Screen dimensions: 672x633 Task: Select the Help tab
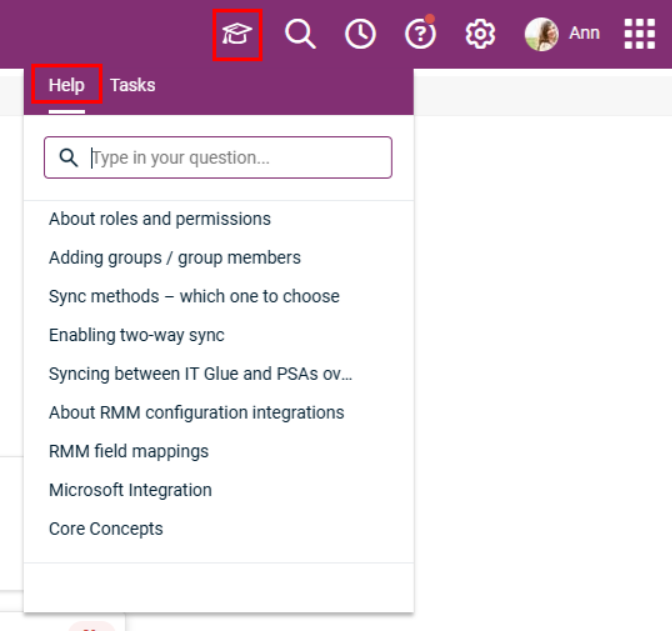[x=66, y=85]
